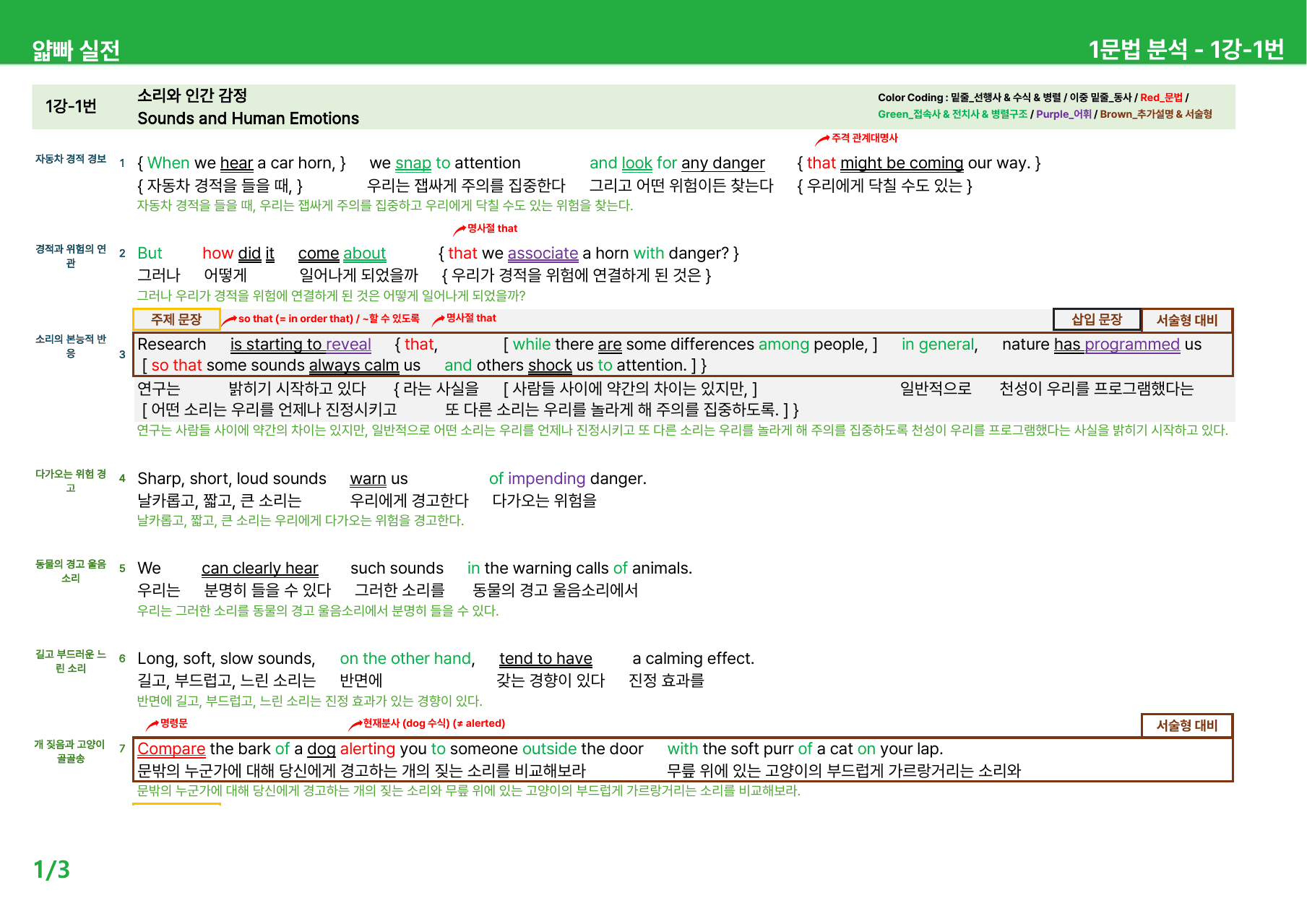Click the phrase 'and look for any danger'

click(x=677, y=163)
